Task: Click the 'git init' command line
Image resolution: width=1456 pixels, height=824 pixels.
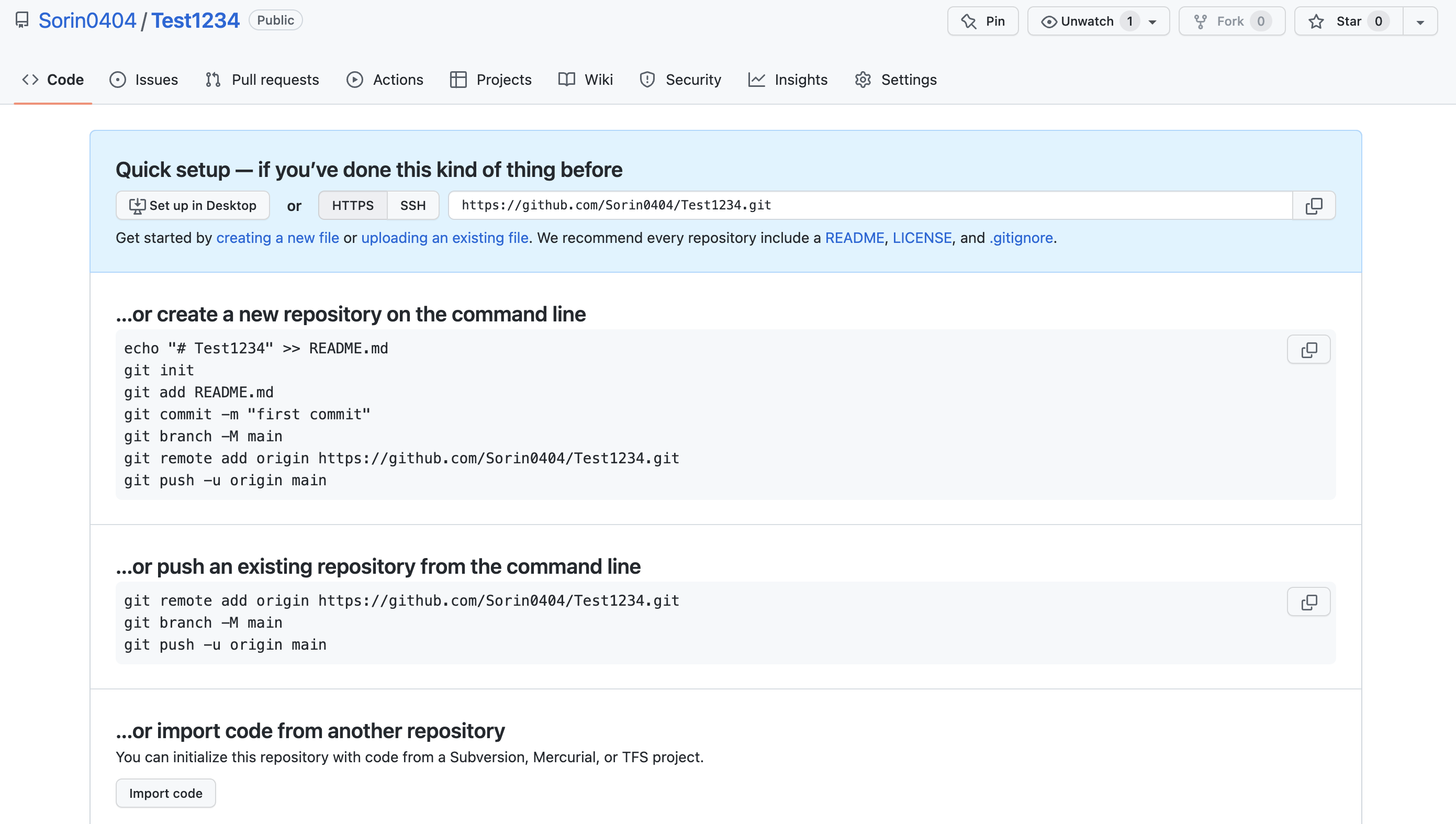Action: tap(159, 370)
